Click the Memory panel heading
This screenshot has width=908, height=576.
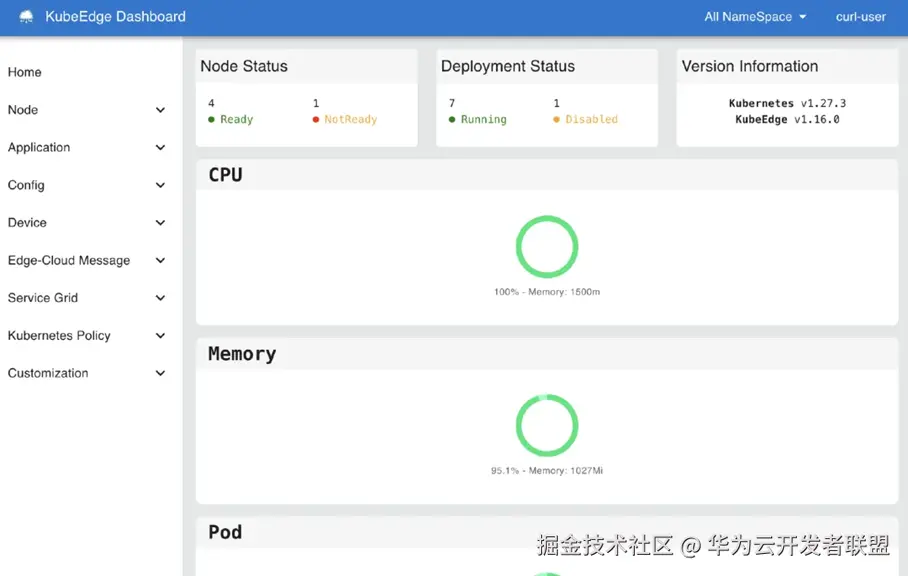click(242, 354)
